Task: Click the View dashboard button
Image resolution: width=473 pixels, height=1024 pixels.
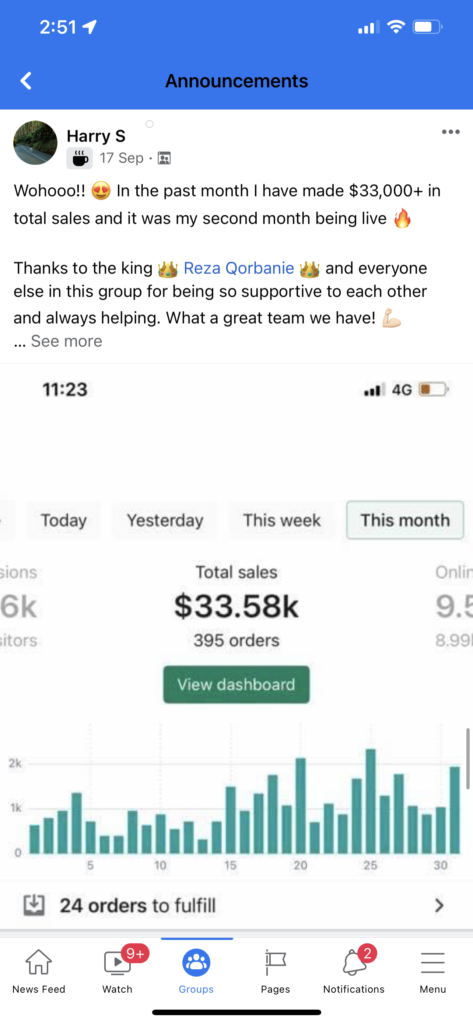Action: [236, 684]
